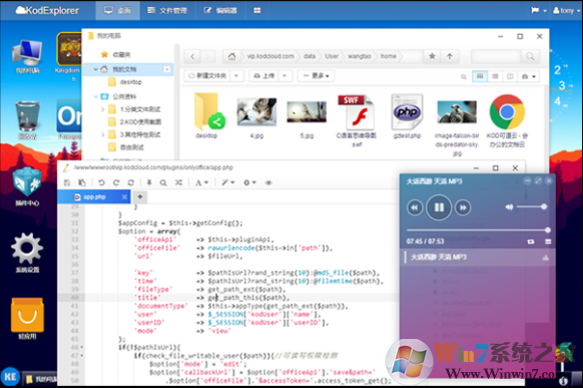Open search icon in editor toolbar
Image resolution: width=583 pixels, height=388 pixels.
click(163, 182)
